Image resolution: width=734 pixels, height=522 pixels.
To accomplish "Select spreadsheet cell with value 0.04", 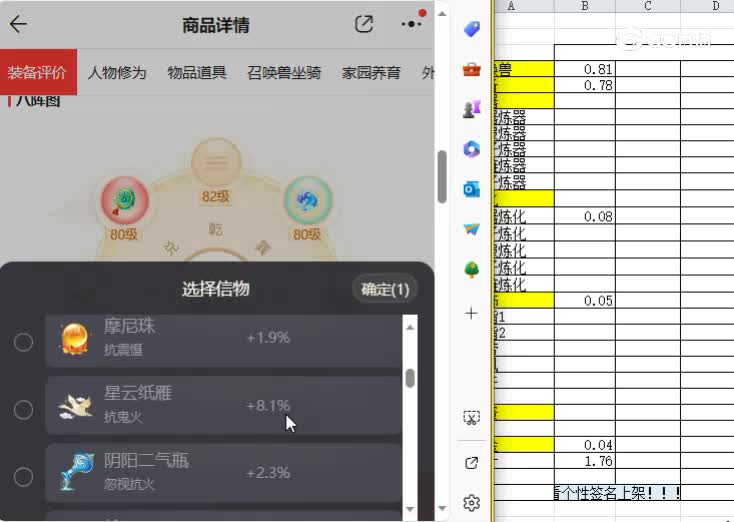I will pos(585,445).
